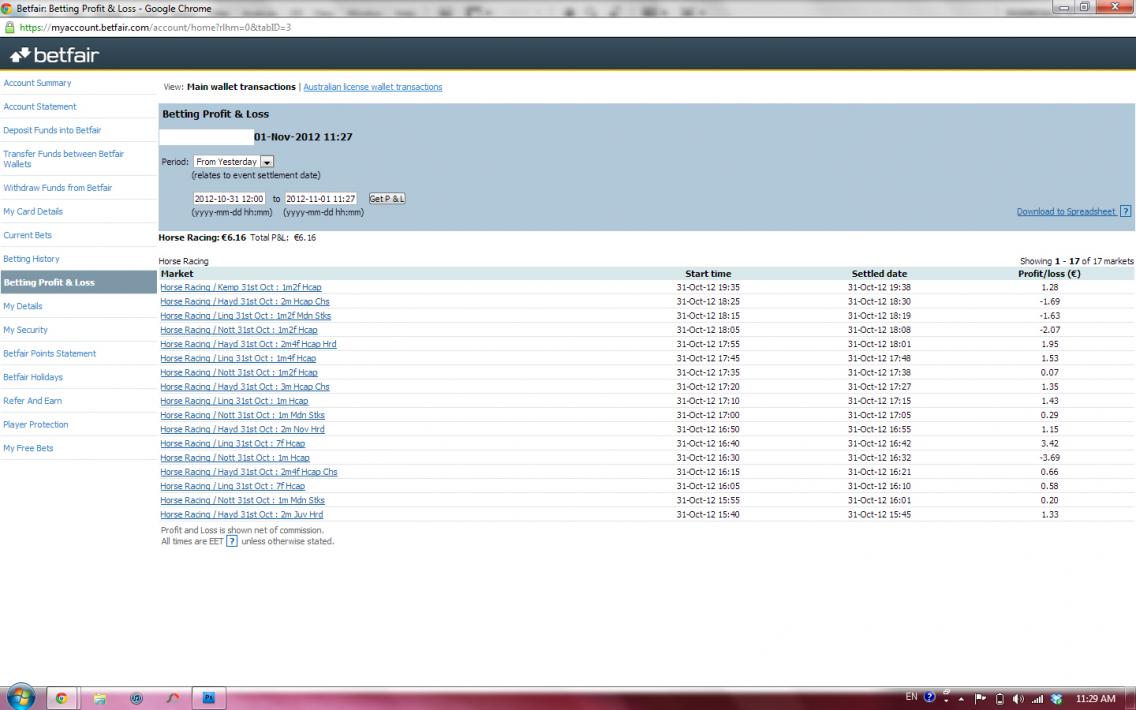Click the EN language indicator
The height and width of the screenshot is (710, 1136).
coord(911,697)
